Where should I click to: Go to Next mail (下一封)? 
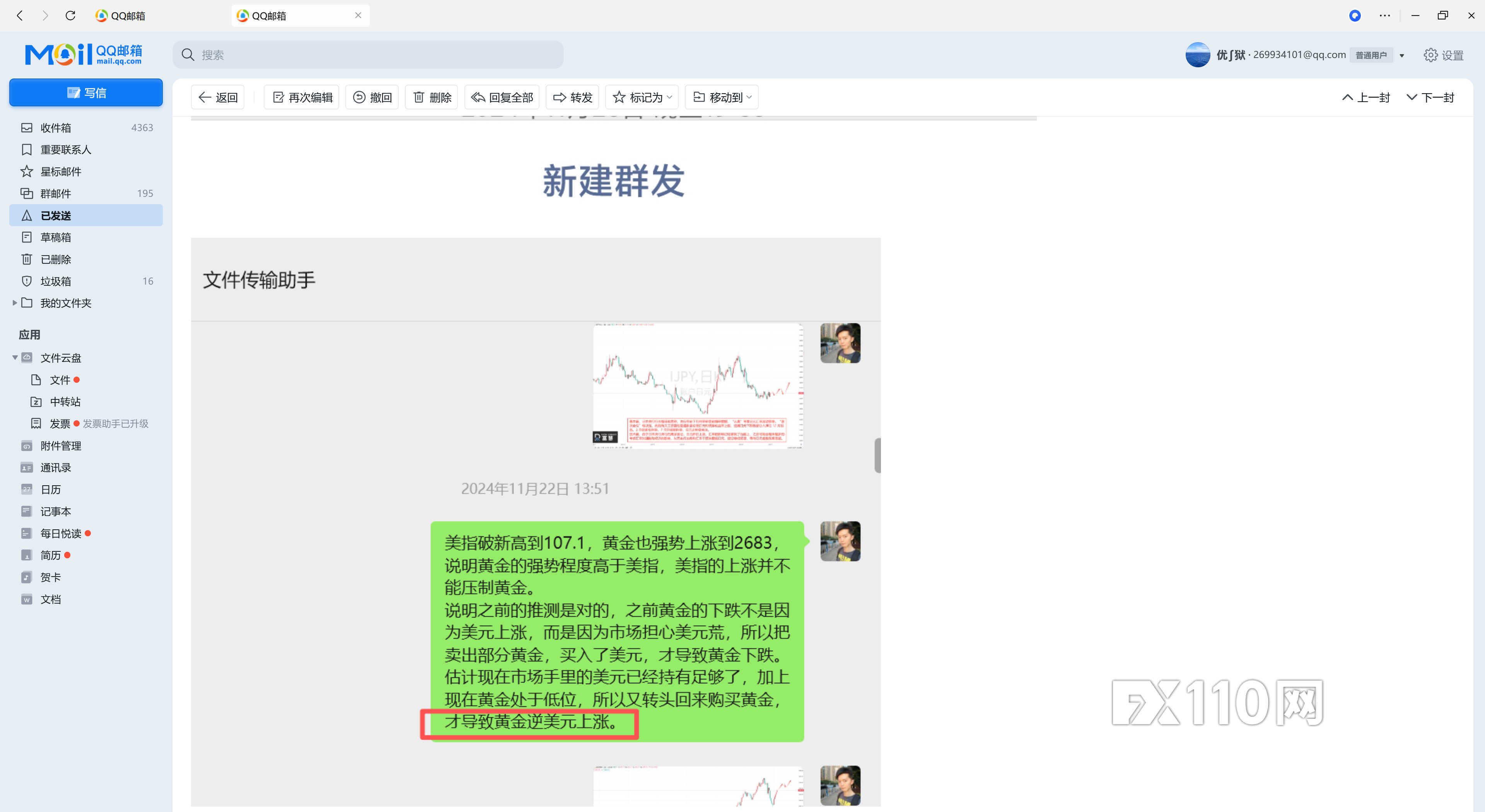[1430, 97]
